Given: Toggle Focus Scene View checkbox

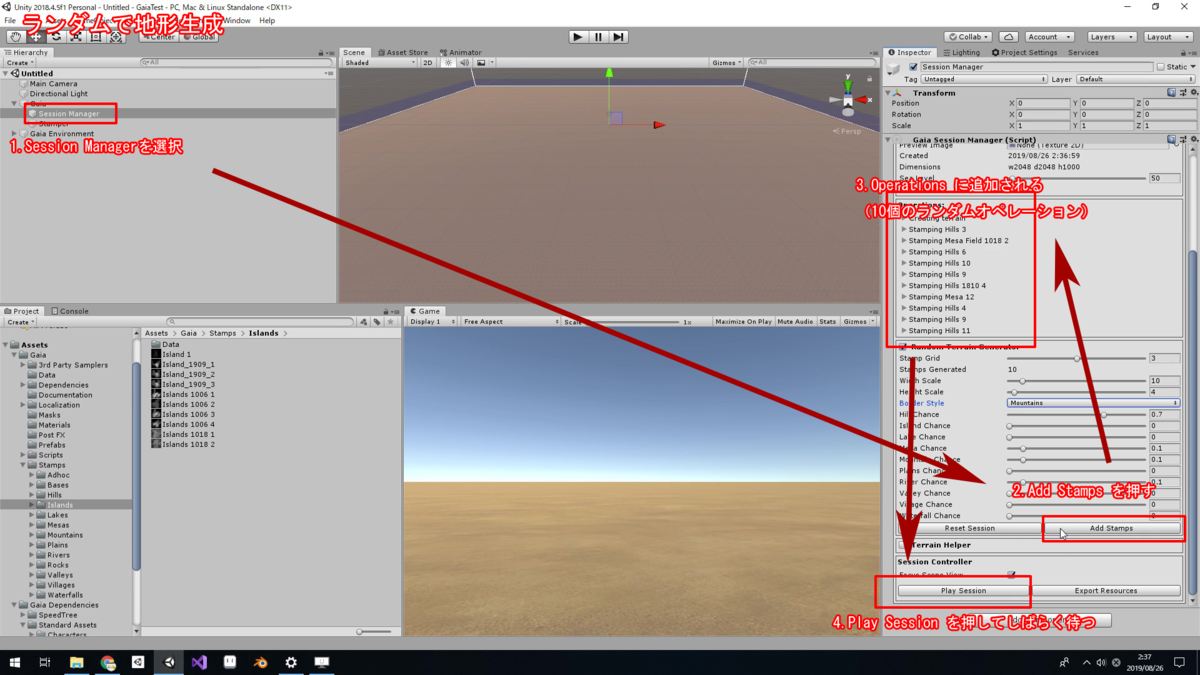Looking at the screenshot, I should click(x=1012, y=575).
